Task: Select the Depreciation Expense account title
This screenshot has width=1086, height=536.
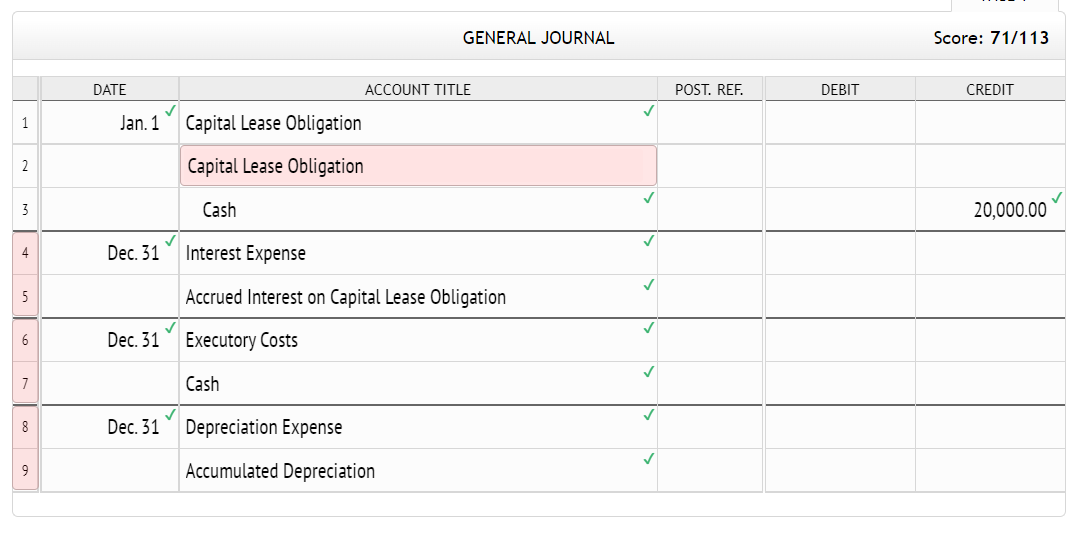Action: pyautogui.click(x=418, y=427)
